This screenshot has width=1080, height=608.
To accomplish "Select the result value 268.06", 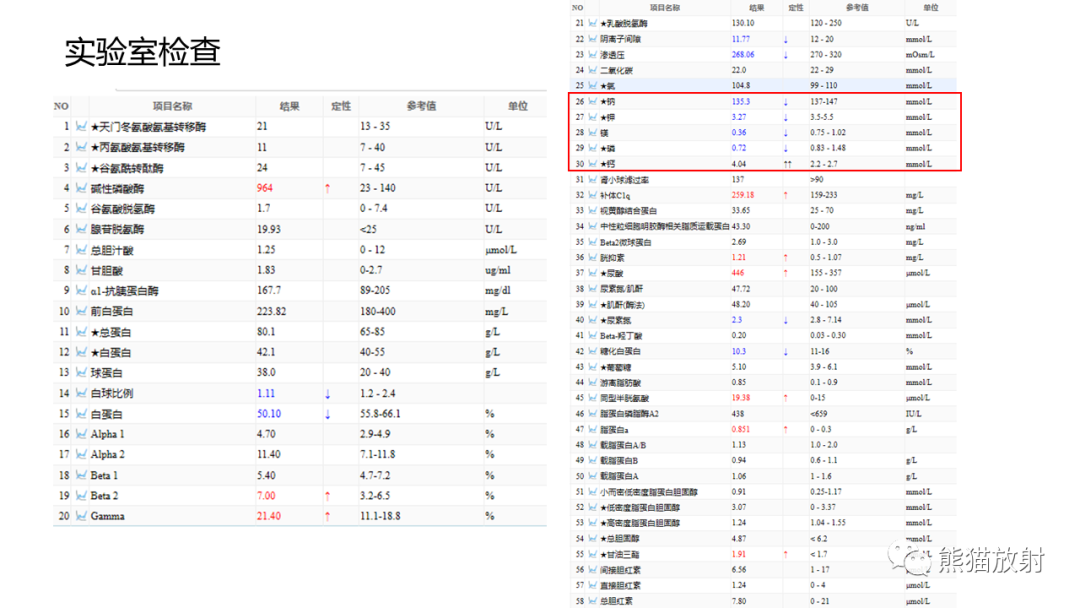I will (x=743, y=54).
